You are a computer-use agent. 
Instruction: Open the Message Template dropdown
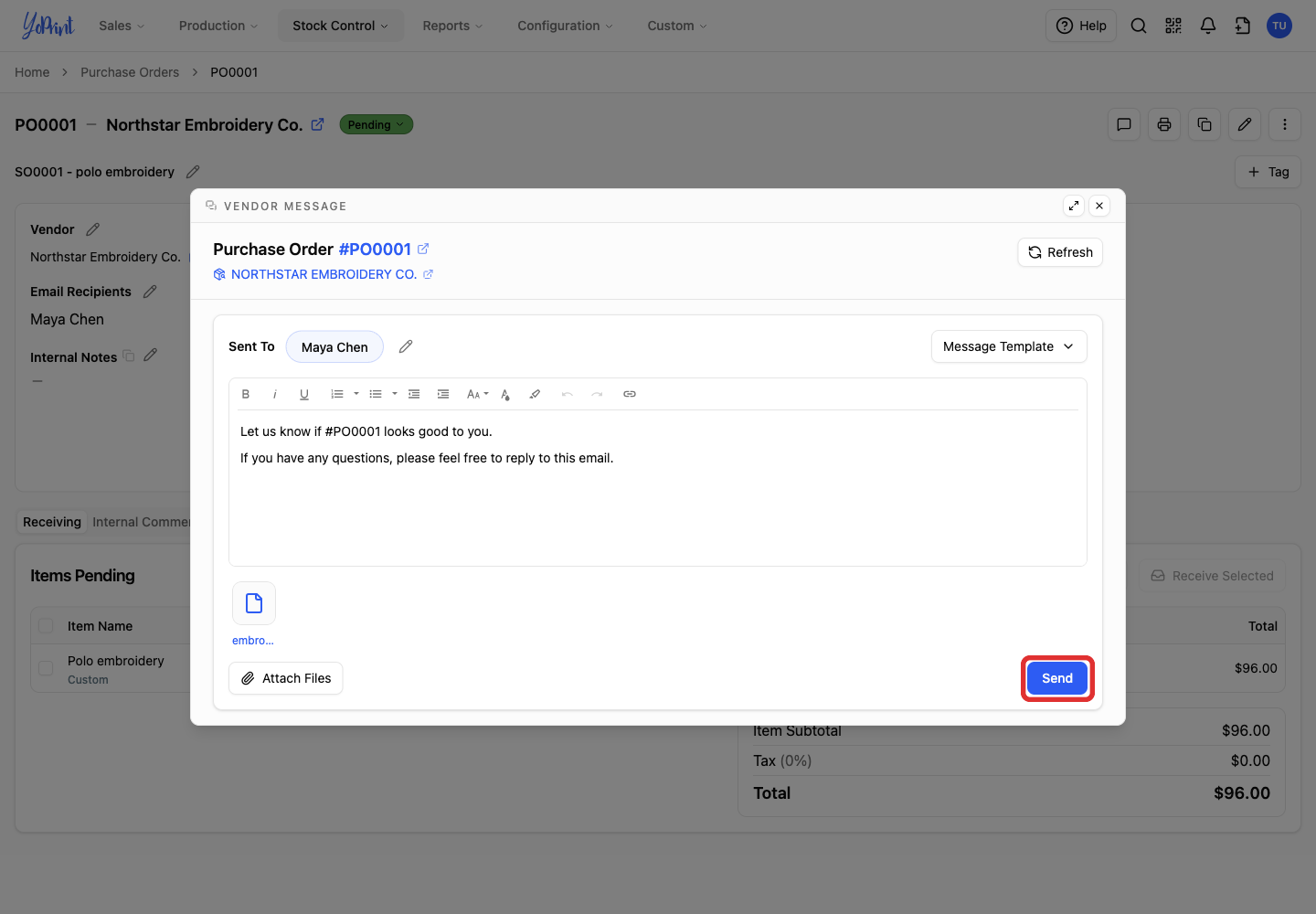[1009, 346]
